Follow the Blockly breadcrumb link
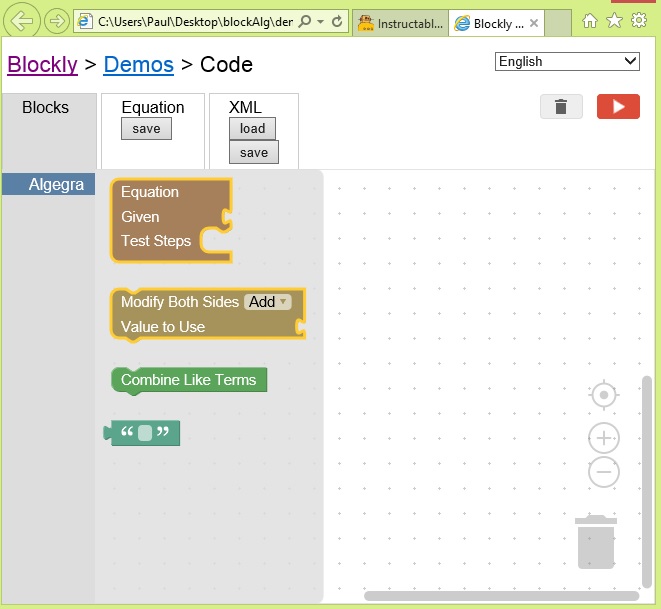This screenshot has height=609, width=661. pos(43,65)
